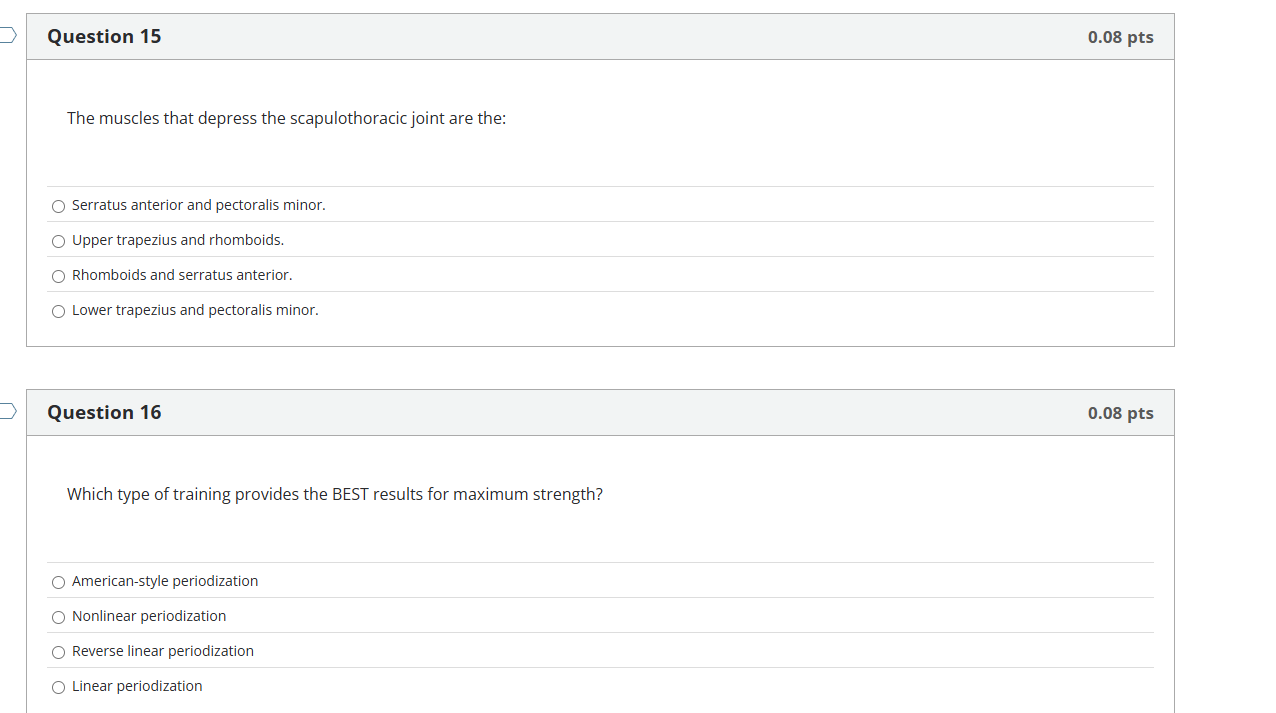The height and width of the screenshot is (713, 1276).
Task: Flag Question 15 with the bookmark icon
Action: point(8,36)
